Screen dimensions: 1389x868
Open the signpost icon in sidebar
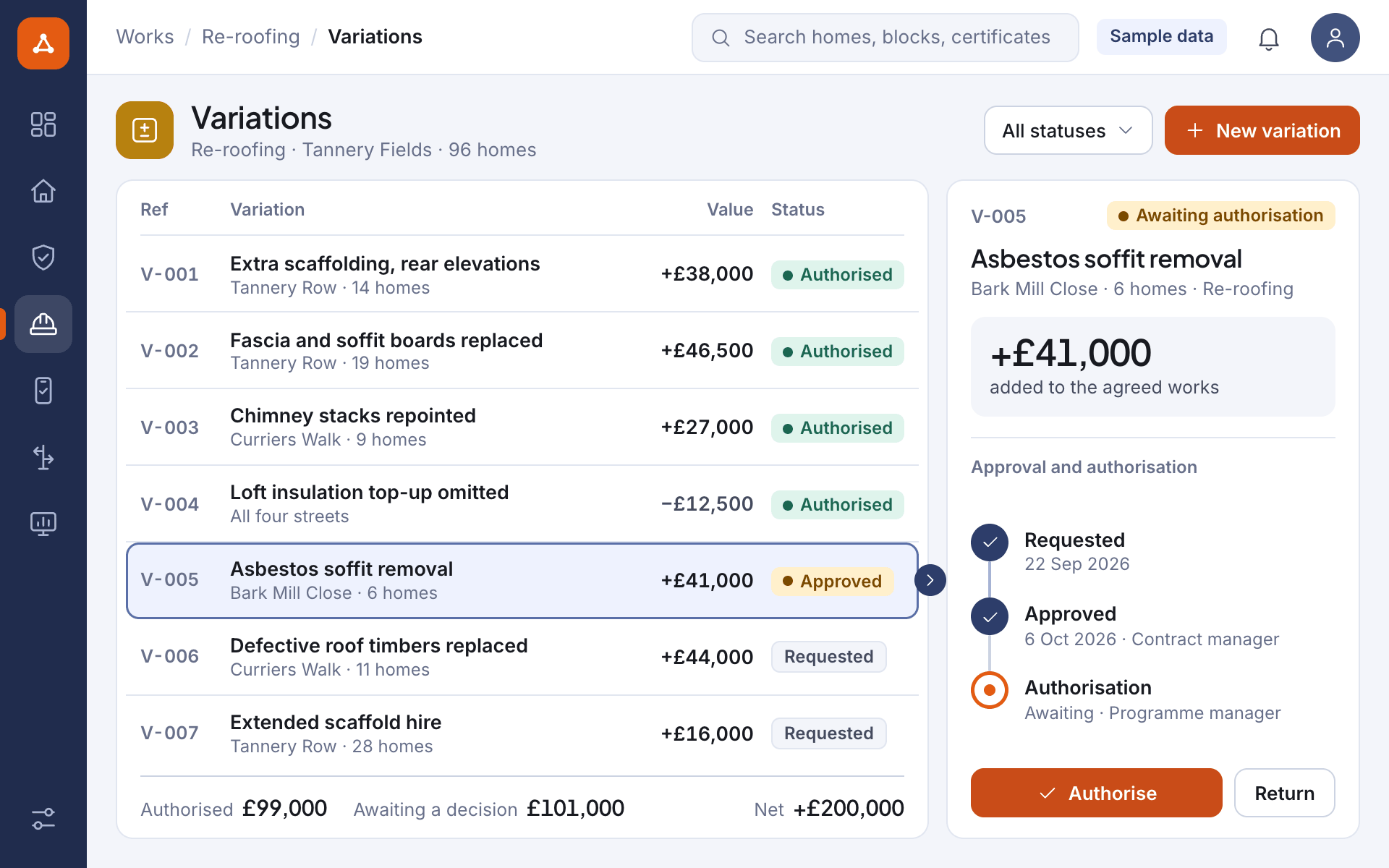click(x=43, y=457)
